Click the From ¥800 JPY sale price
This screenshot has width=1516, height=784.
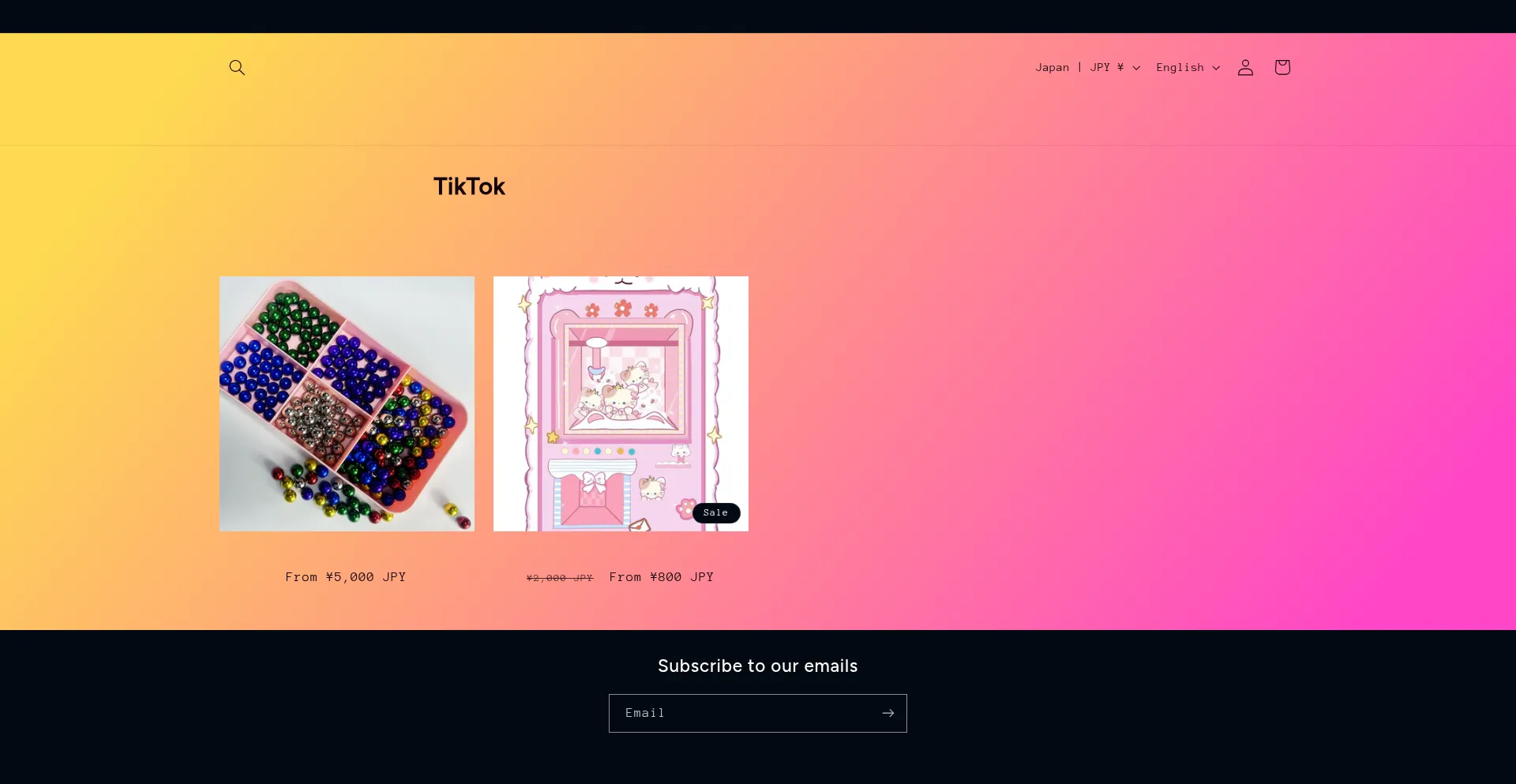pos(662,577)
